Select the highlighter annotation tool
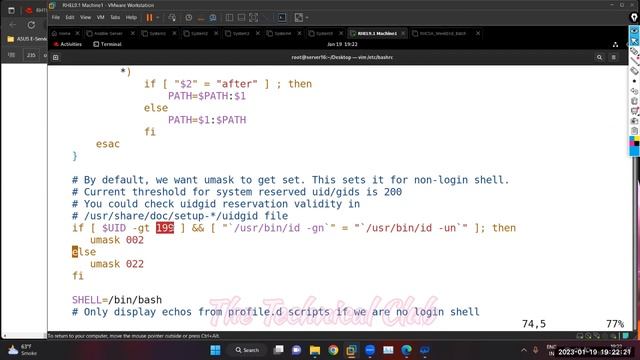This screenshot has height=360, width=640. (x=634, y=51)
